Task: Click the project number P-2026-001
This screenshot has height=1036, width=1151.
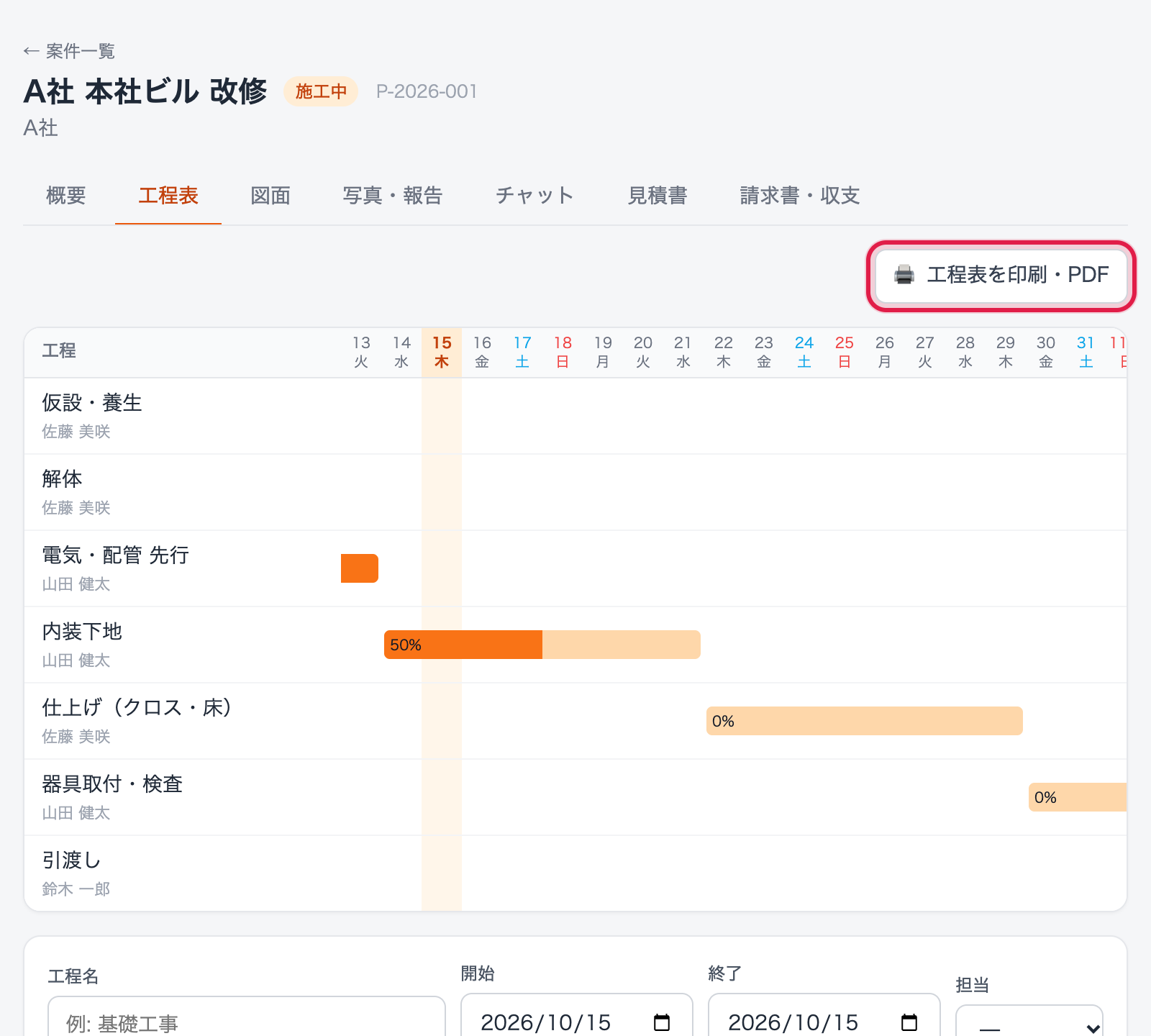Action: [x=427, y=91]
